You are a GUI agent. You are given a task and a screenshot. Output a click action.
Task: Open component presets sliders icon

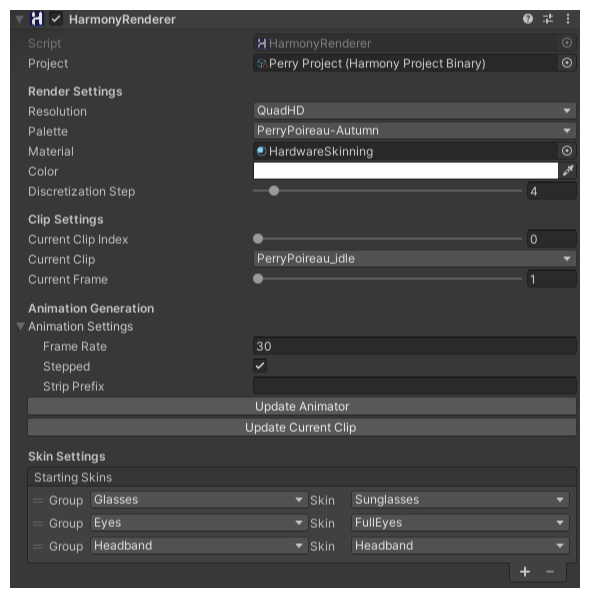(x=548, y=19)
